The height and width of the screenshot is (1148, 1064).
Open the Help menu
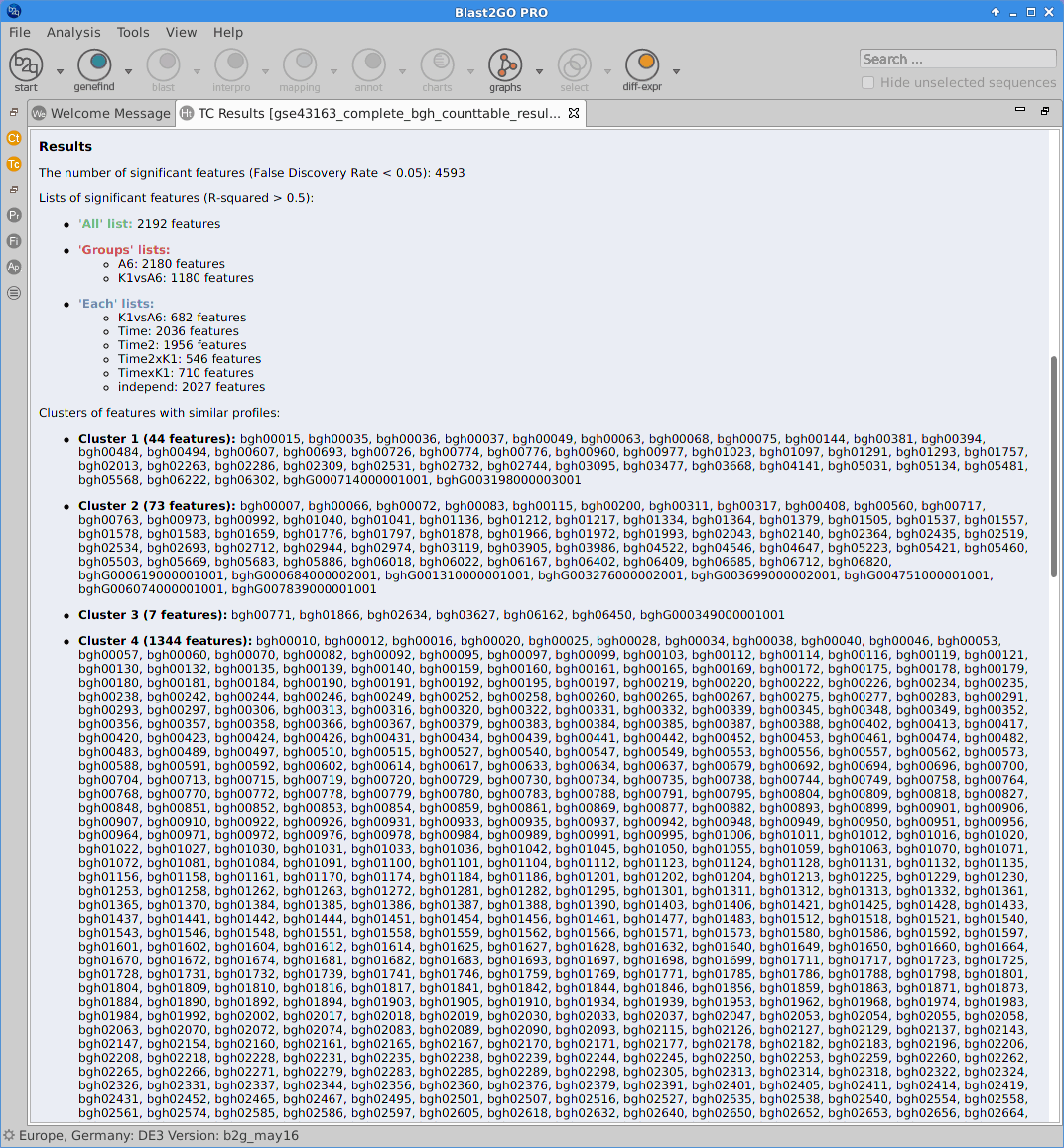pyautogui.click(x=227, y=32)
